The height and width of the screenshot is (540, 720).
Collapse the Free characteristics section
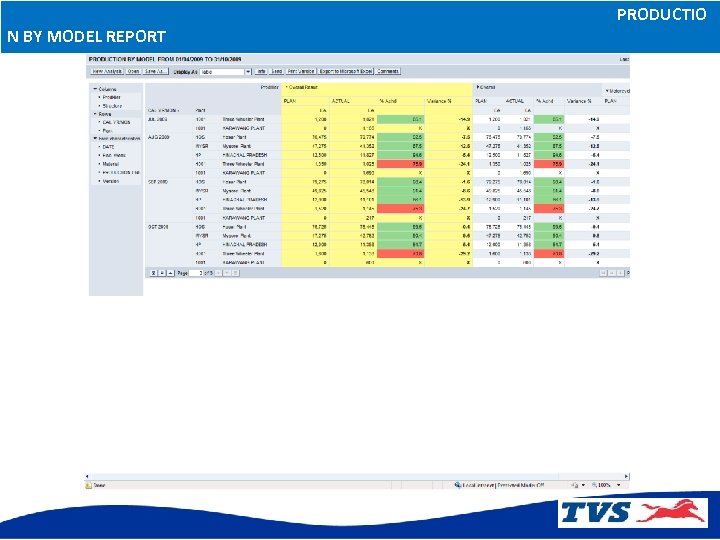[x=96, y=139]
